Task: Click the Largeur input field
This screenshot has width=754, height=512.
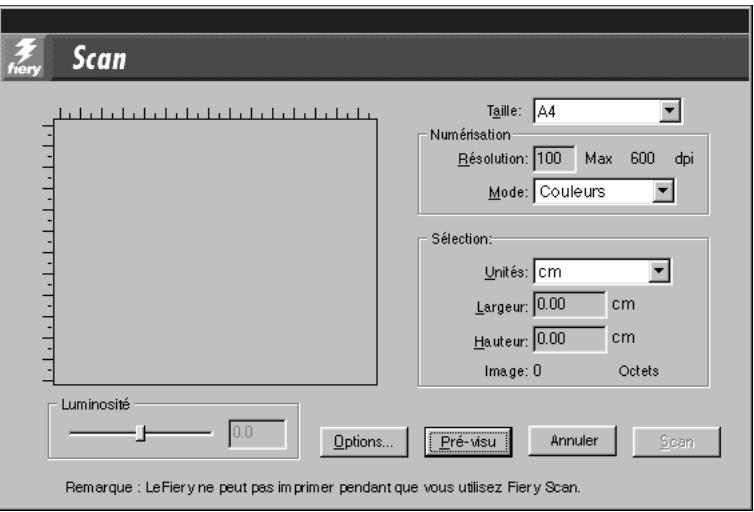Action: [570, 304]
